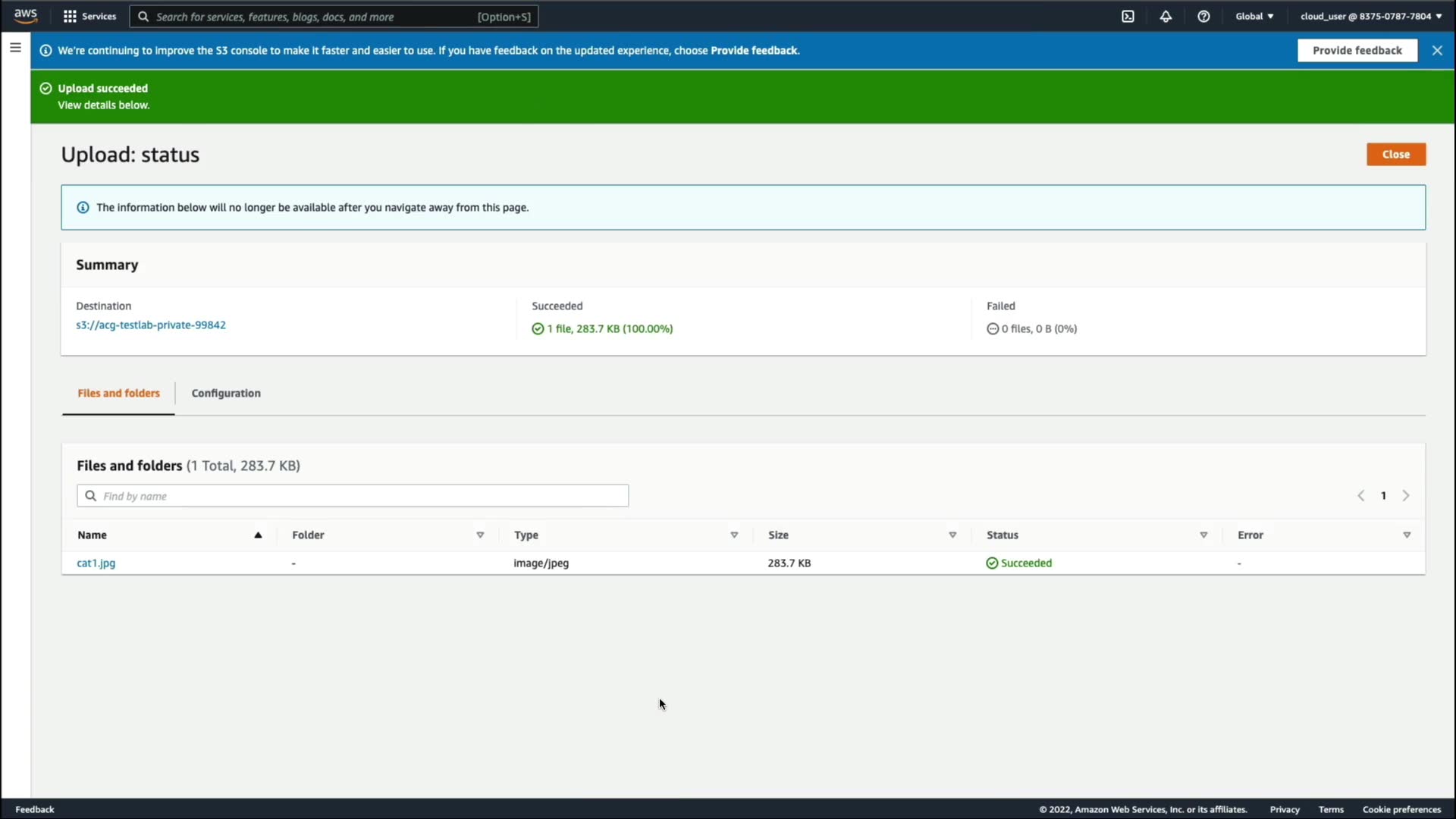Screen dimensions: 1456x819
Task: Sort files by Name column arrow
Action: tap(258, 535)
